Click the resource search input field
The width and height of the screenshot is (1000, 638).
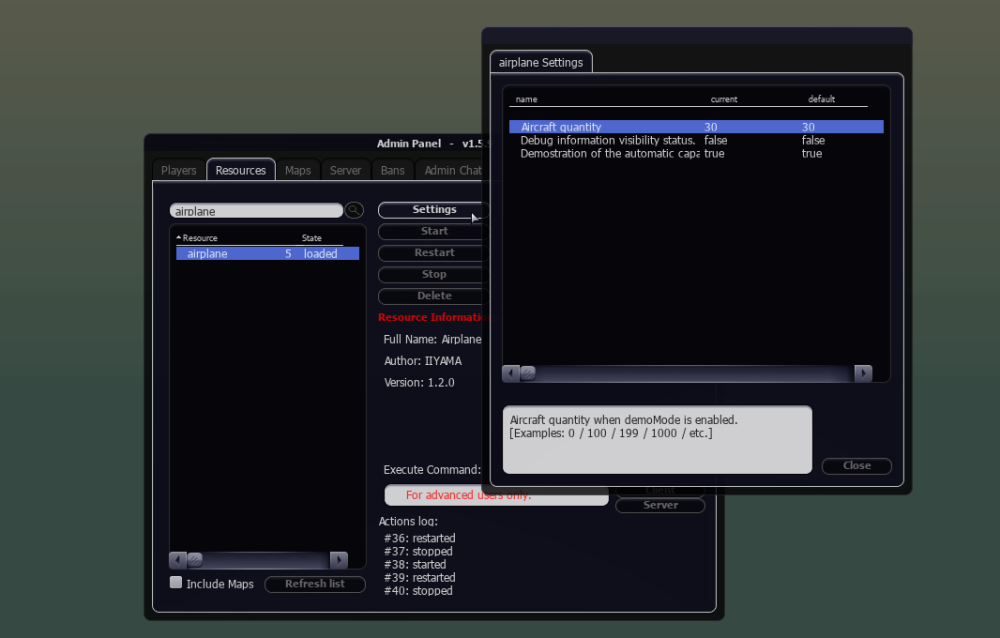[x=256, y=211]
